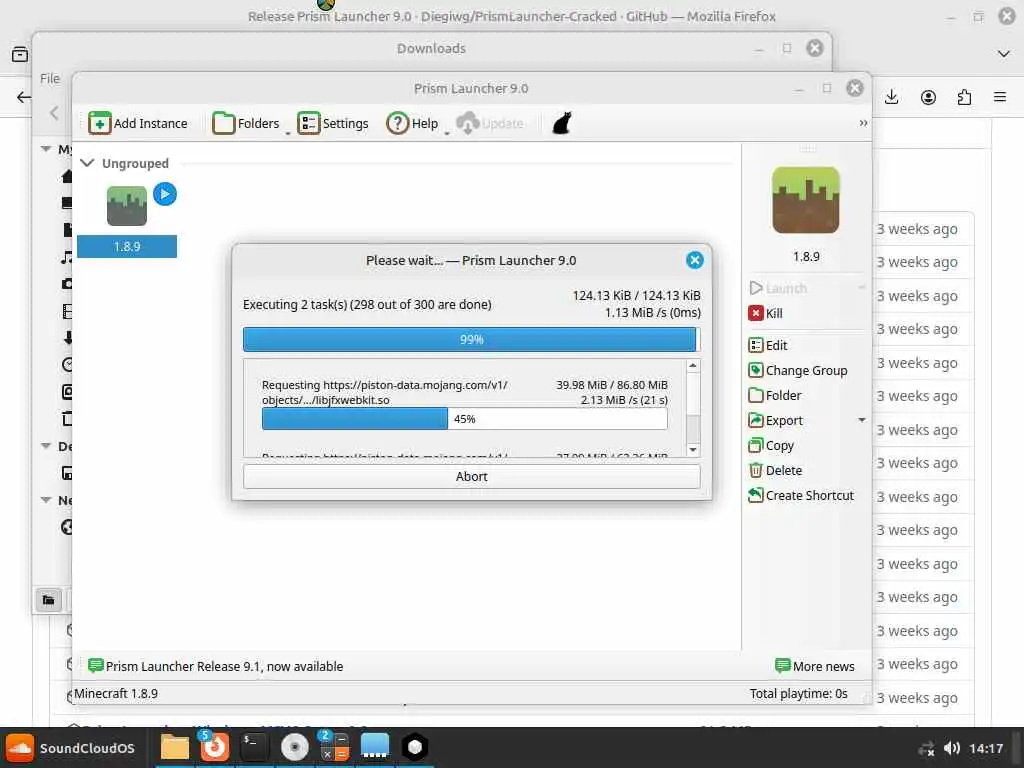Expand toolbar overflow chevron
Image resolution: width=1024 pixels, height=768 pixels.
863,123
